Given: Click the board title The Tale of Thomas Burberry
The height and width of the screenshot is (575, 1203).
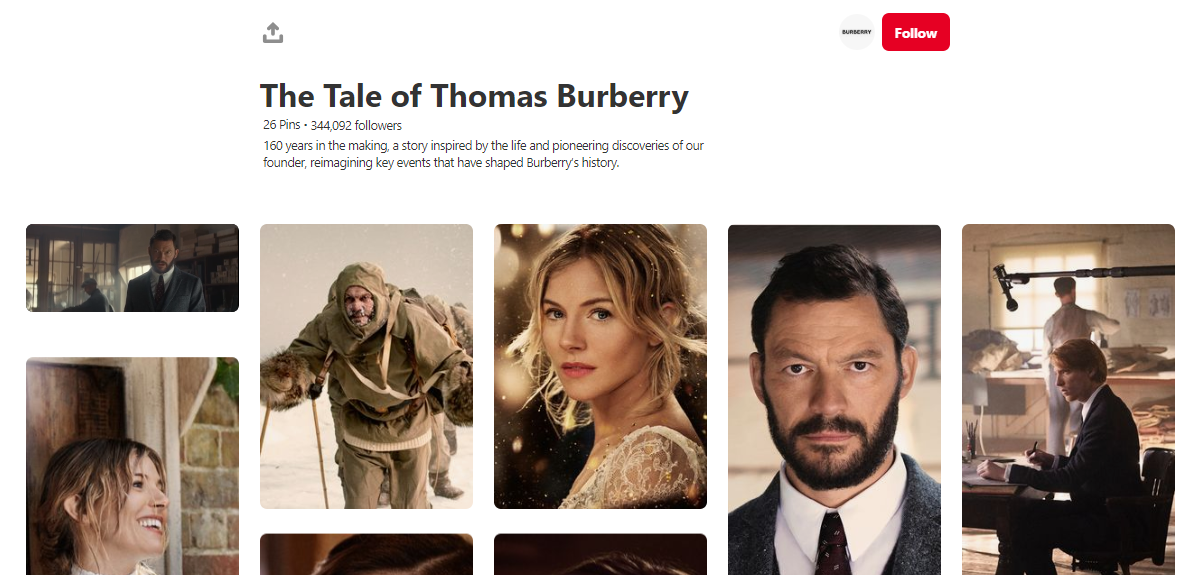Looking at the screenshot, I should pos(474,96).
